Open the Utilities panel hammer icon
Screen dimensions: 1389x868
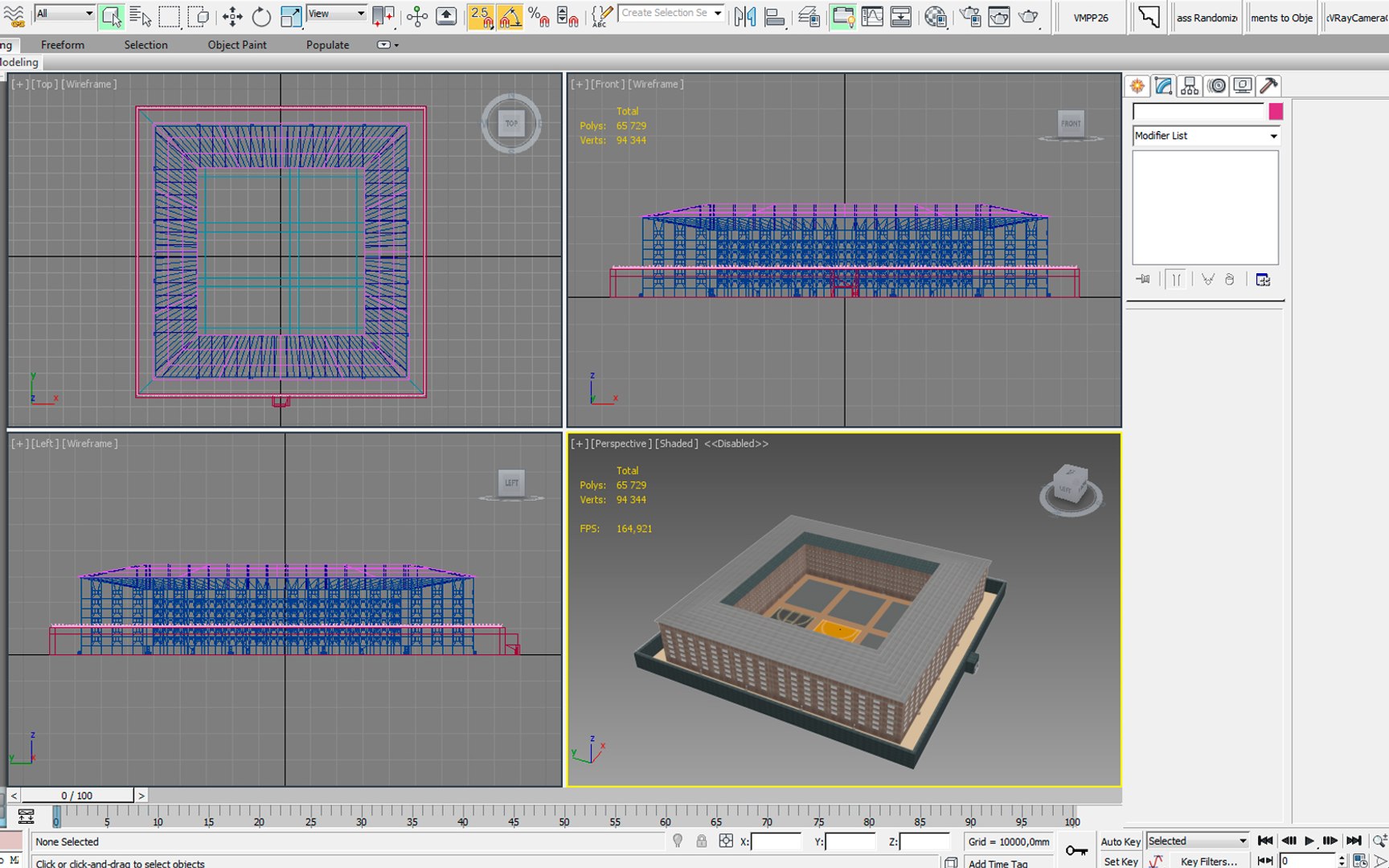pyautogui.click(x=1269, y=86)
